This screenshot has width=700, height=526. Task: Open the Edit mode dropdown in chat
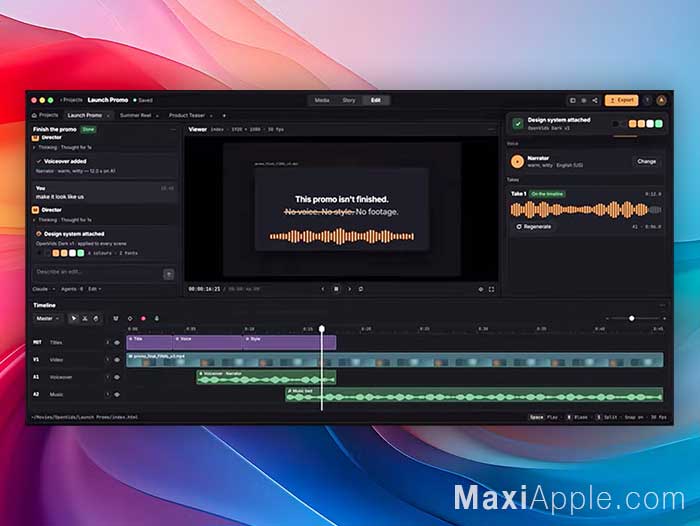[94, 289]
